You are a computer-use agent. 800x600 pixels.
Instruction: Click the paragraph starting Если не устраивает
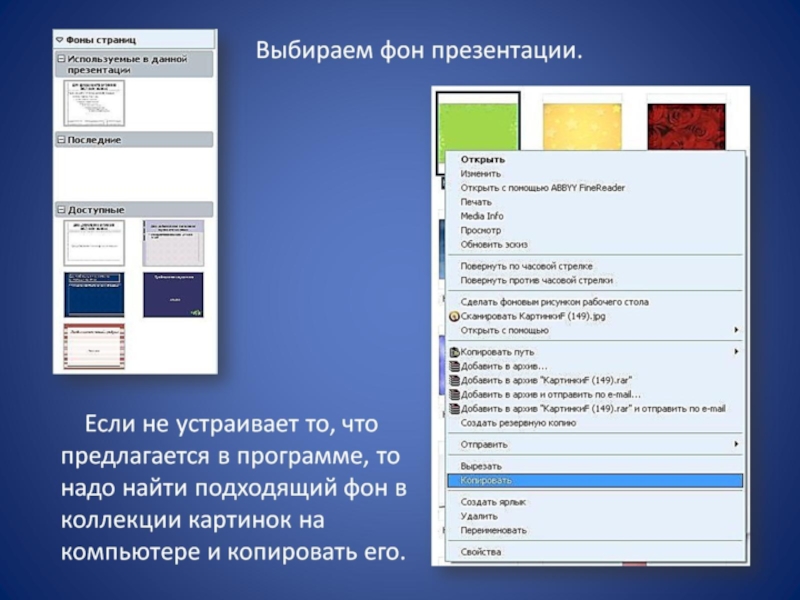(234, 488)
